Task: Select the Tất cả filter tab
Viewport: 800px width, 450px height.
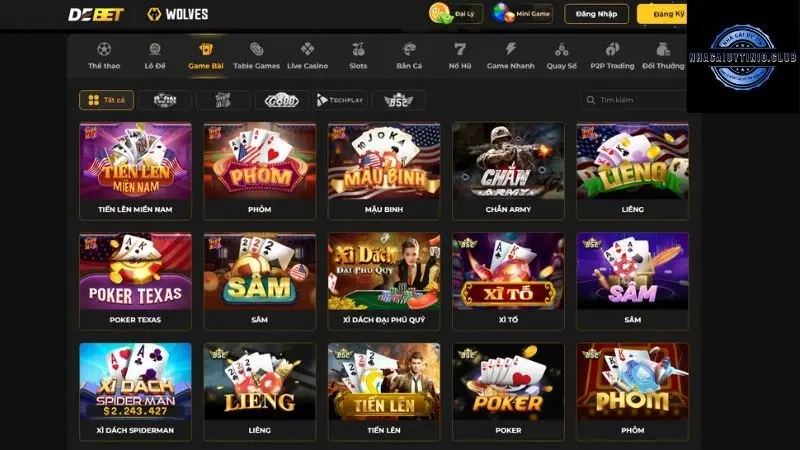Action: pyautogui.click(x=107, y=100)
